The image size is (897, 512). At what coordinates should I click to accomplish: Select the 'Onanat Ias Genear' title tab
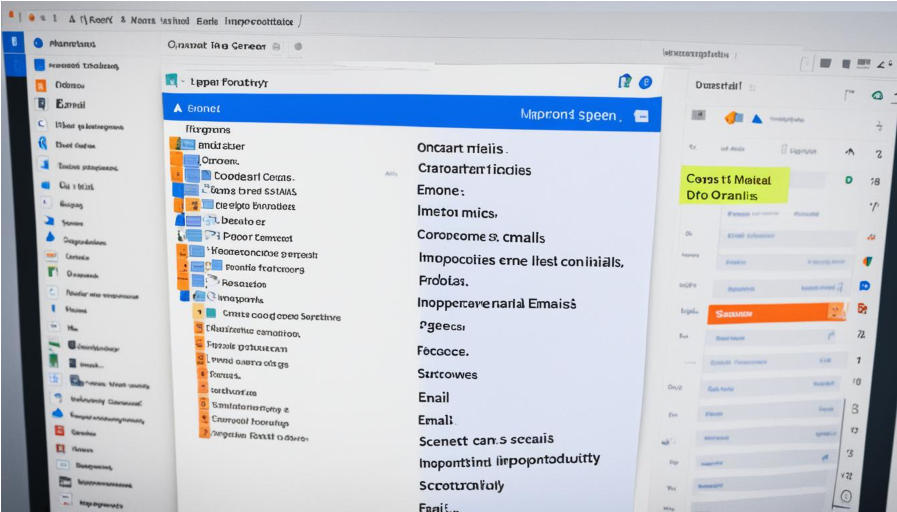[x=217, y=46]
